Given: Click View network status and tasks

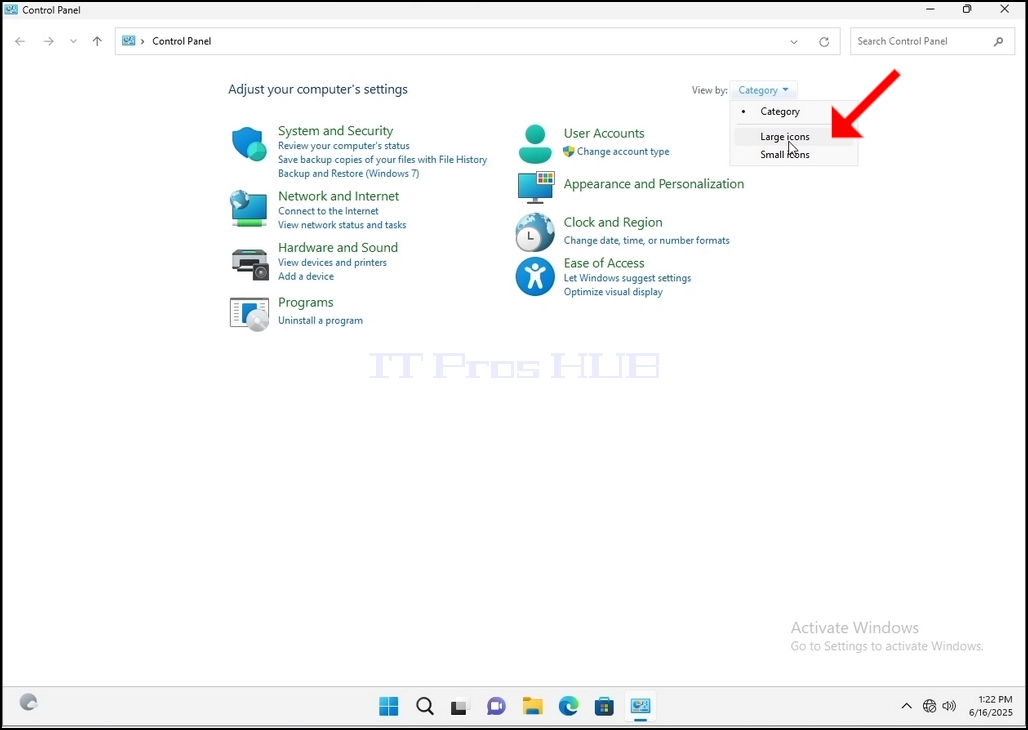Looking at the screenshot, I should click(x=342, y=225).
